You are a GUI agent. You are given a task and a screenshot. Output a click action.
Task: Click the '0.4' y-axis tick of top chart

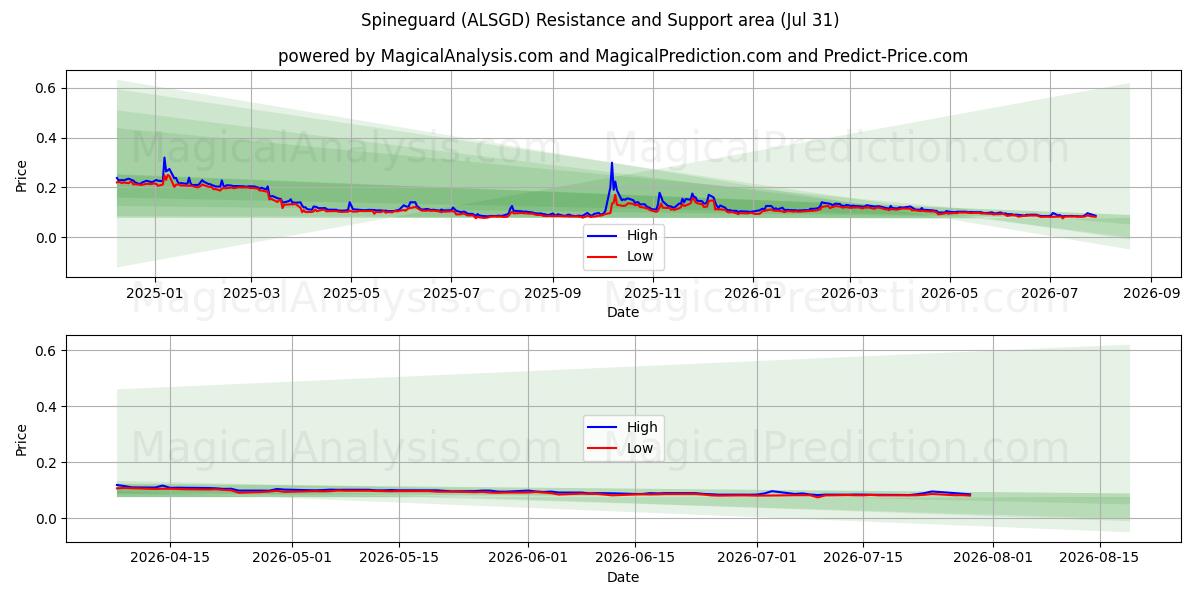point(48,138)
